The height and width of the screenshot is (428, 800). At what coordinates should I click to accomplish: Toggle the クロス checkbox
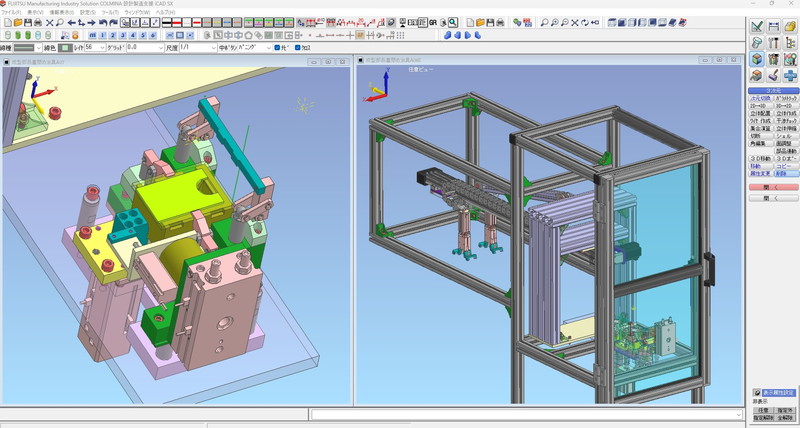point(299,47)
